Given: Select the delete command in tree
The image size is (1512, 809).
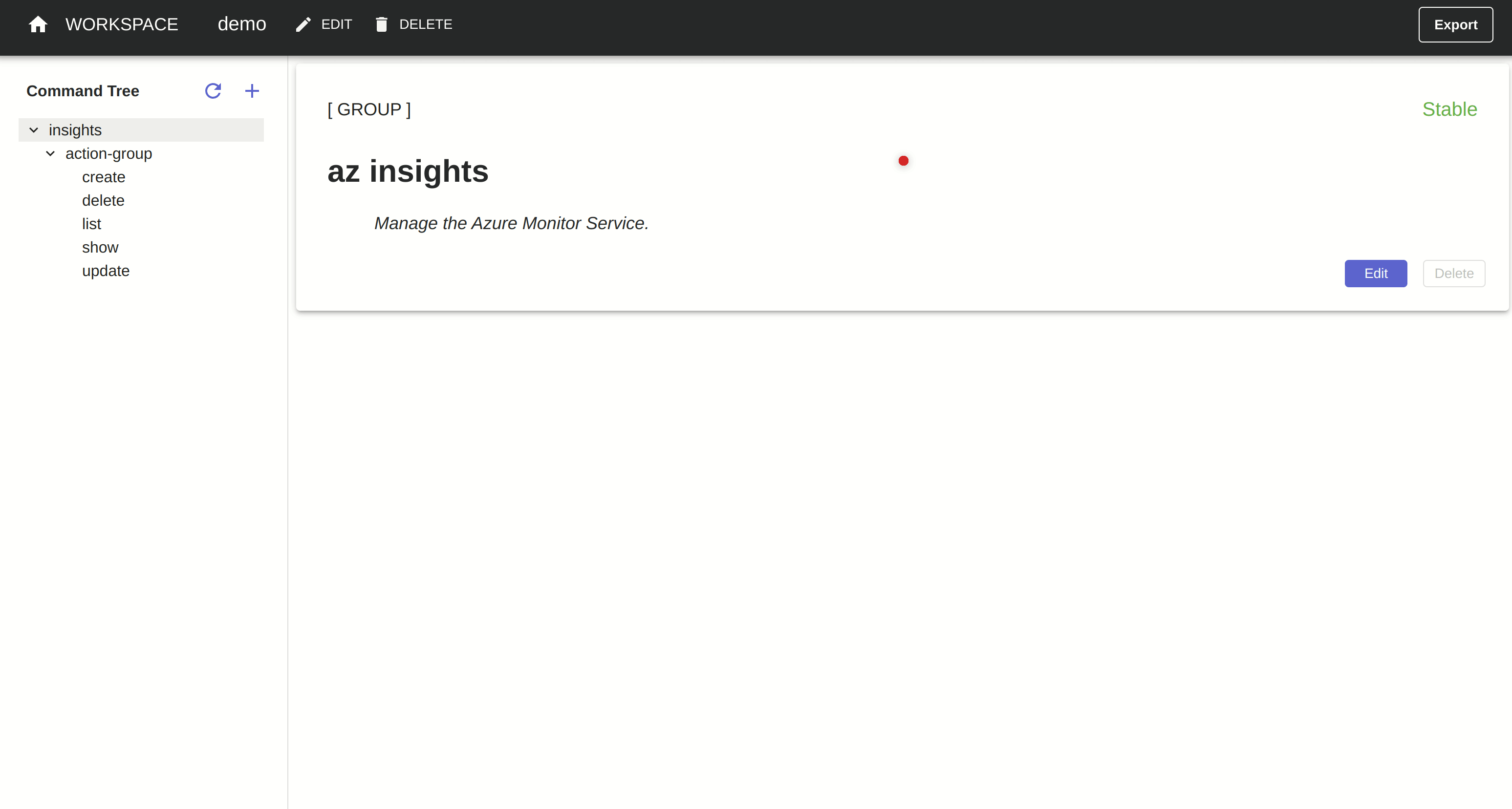Looking at the screenshot, I should [x=103, y=200].
